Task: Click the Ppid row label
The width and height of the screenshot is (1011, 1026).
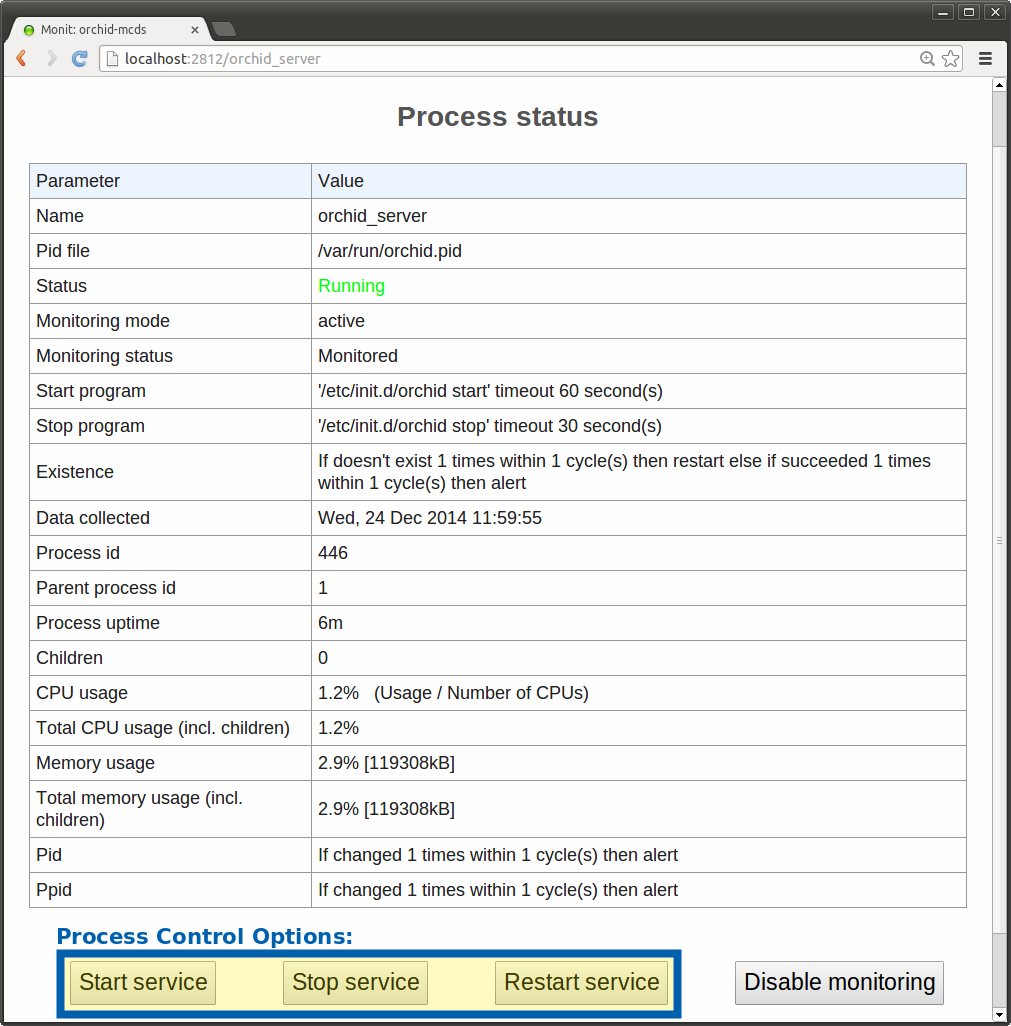Action: click(x=54, y=890)
